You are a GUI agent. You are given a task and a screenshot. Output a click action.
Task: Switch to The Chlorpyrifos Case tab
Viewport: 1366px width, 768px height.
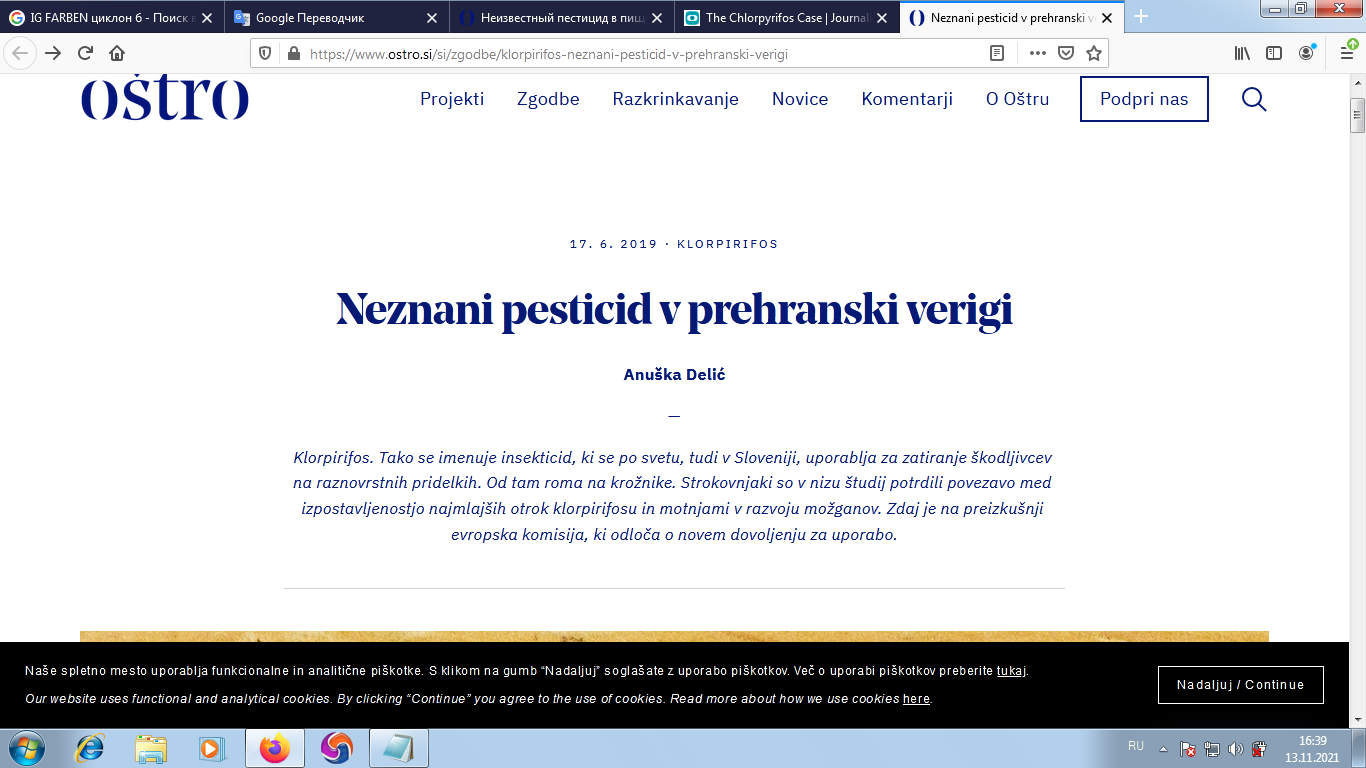tap(778, 17)
